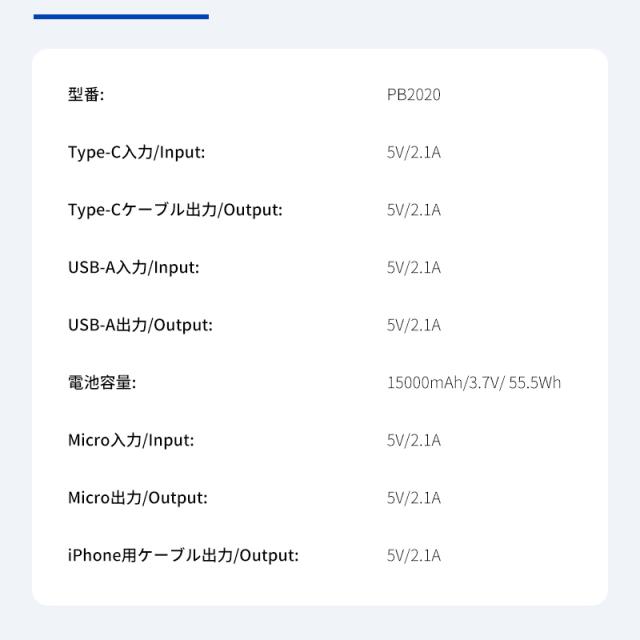
Task: Select the 5V/2.1A value for iPhone用ケーブル出力
Action: click(413, 555)
